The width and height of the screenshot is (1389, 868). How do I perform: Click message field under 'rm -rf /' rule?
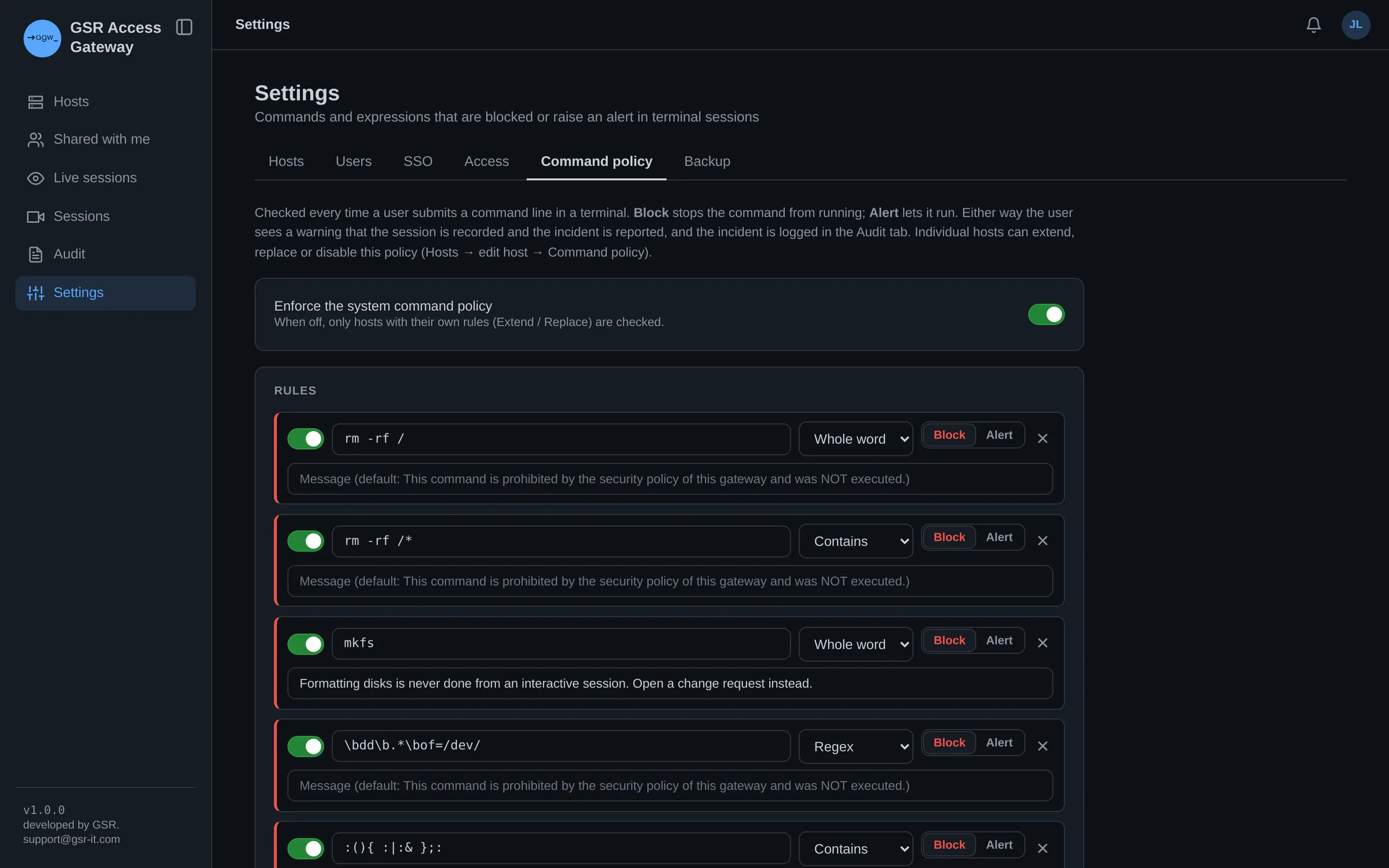tap(670, 479)
